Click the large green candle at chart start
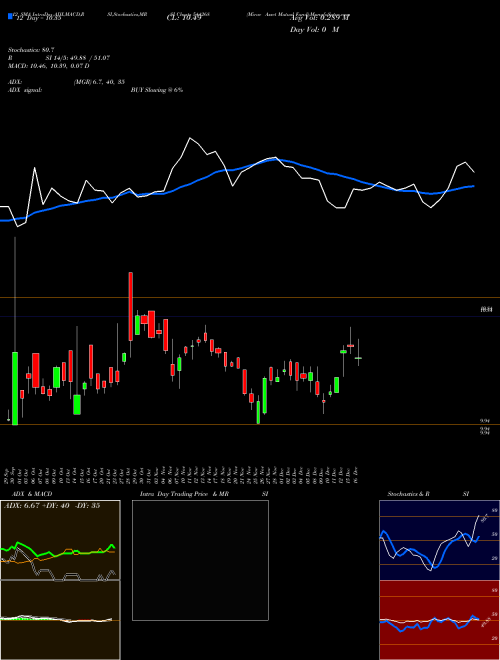Image resolution: width=500 pixels, height=660 pixels. (15, 388)
